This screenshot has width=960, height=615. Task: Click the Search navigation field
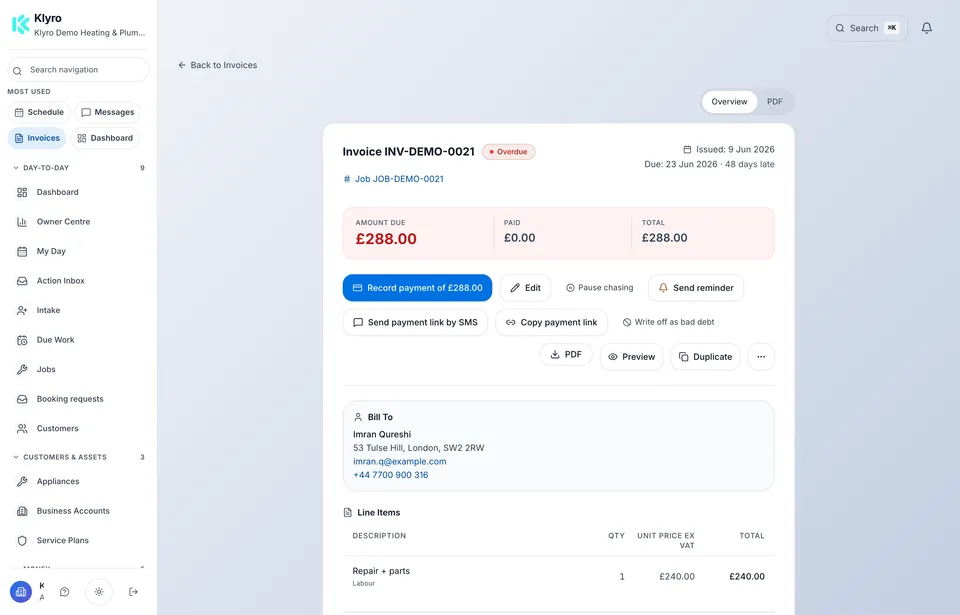coord(78,70)
